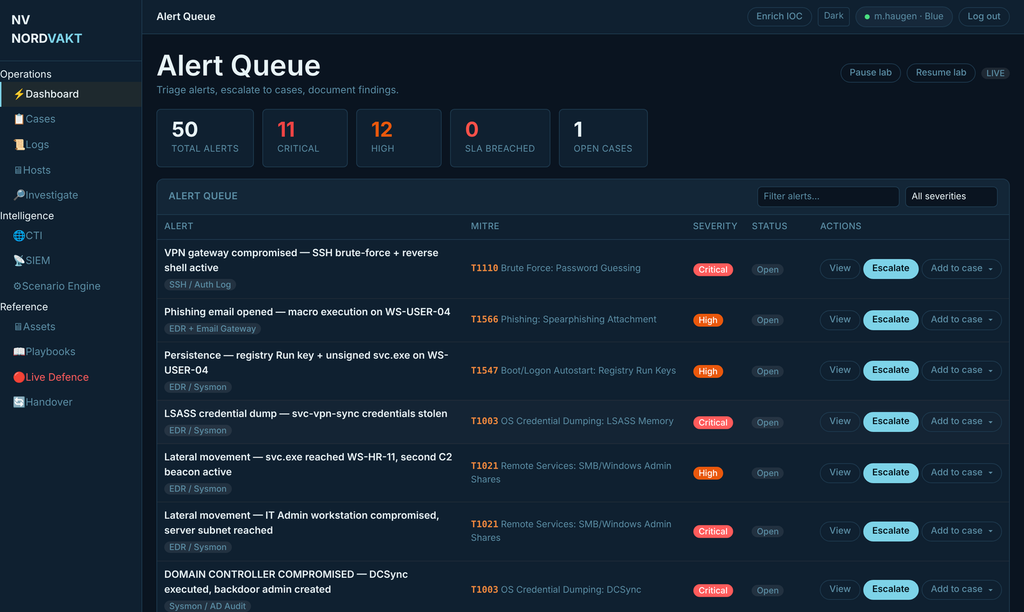Expand Add to case for Phishing email alert
The image size is (1024, 612).
pos(961,319)
